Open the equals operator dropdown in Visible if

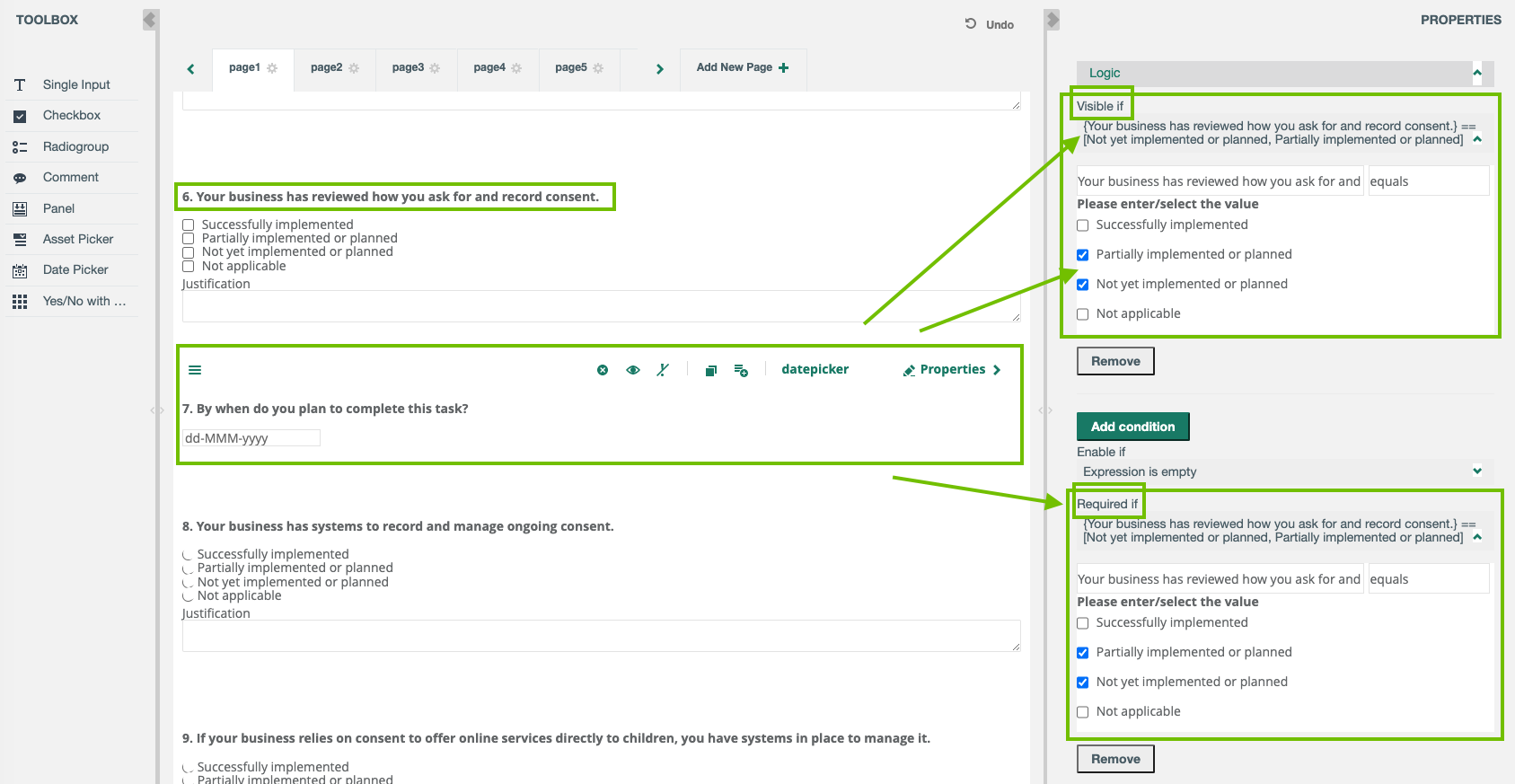(1427, 181)
